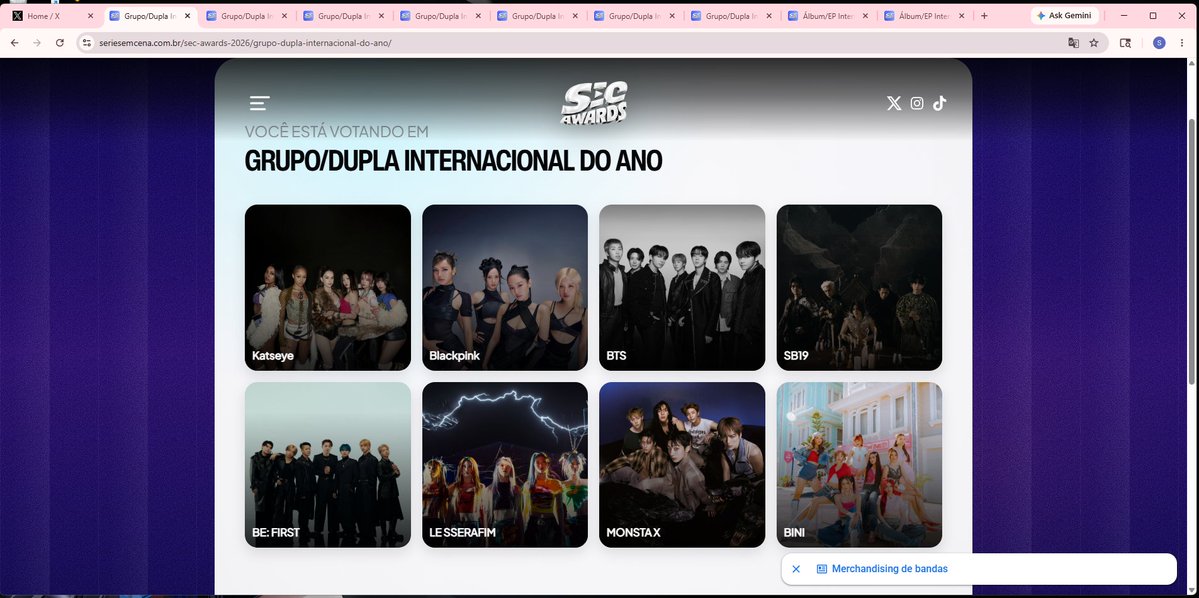Open the TikTok social icon in header
Viewport: 1199px width, 598px height.
point(940,103)
